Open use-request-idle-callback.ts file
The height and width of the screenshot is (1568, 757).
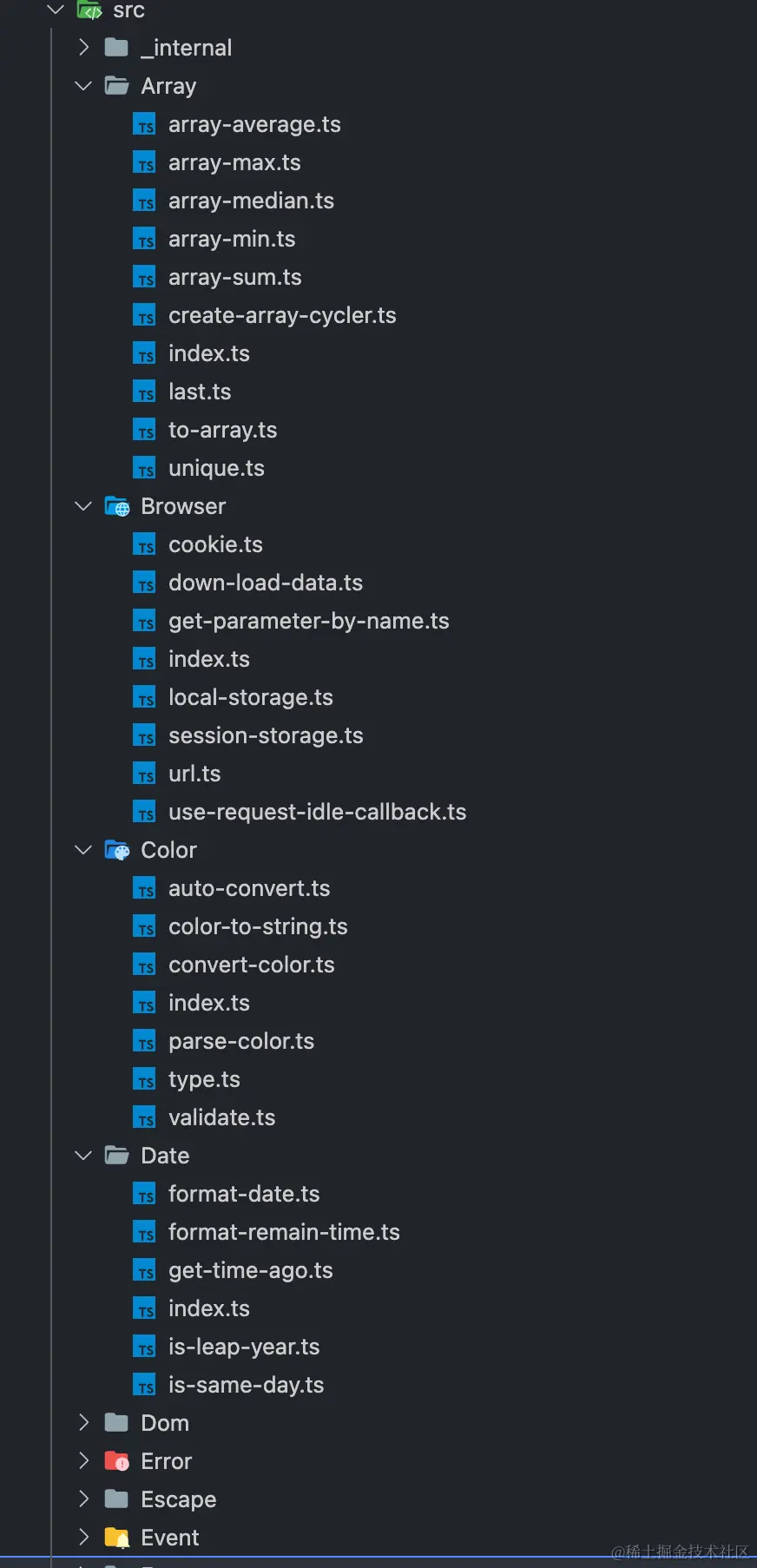(317, 812)
